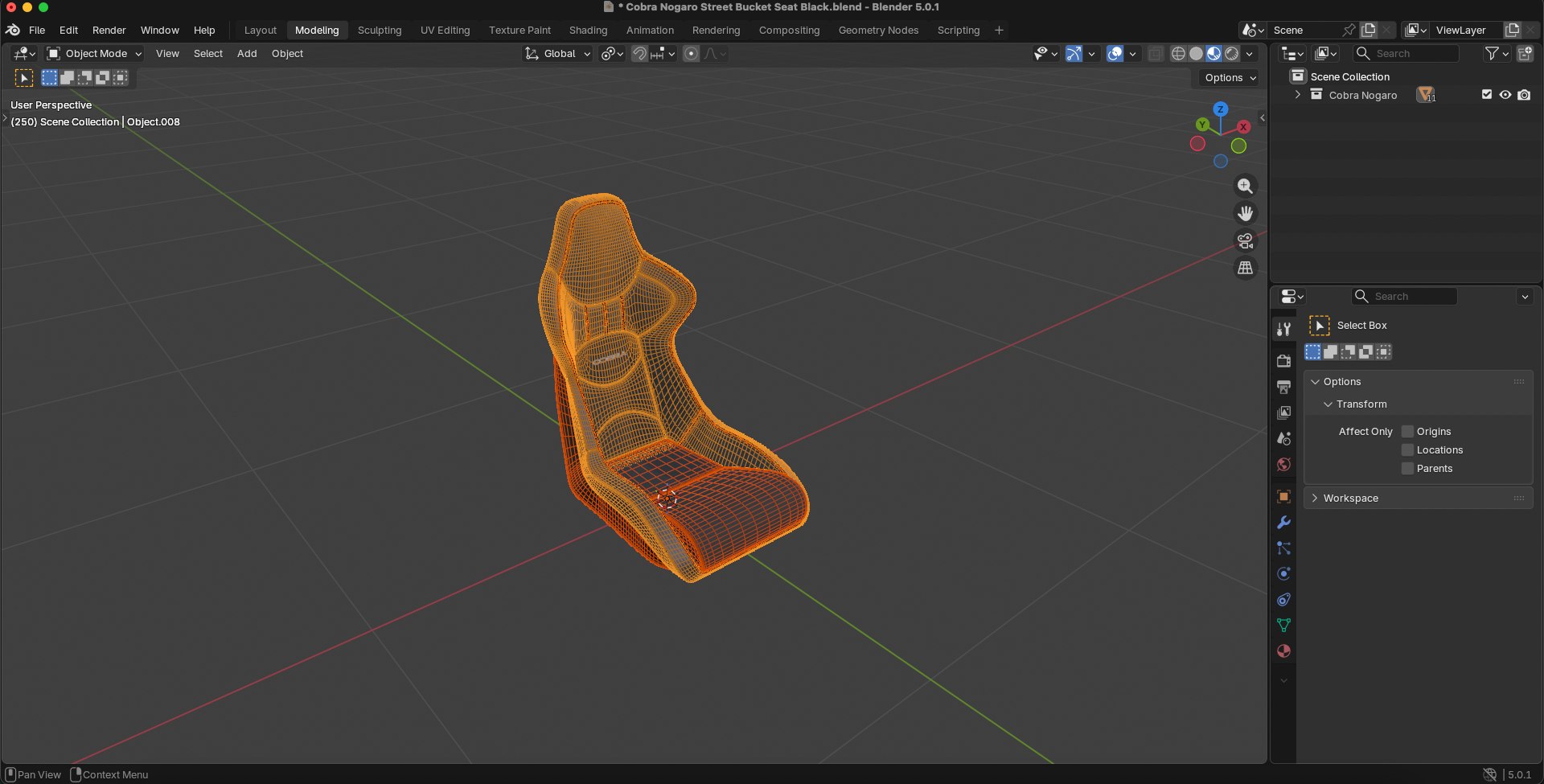Screen dimensions: 1544x784
Task: Enable Affect Only Locations checkbox
Action: click(x=1407, y=450)
